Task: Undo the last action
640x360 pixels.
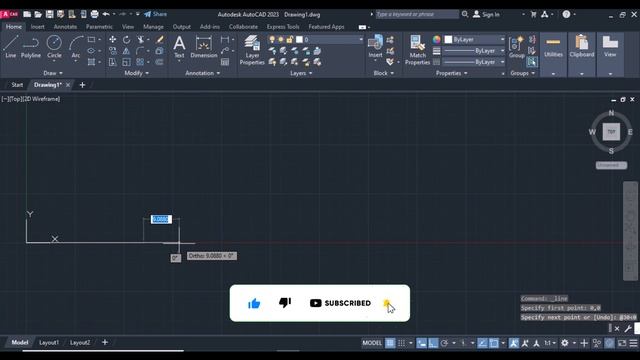Action: (x=106, y=14)
